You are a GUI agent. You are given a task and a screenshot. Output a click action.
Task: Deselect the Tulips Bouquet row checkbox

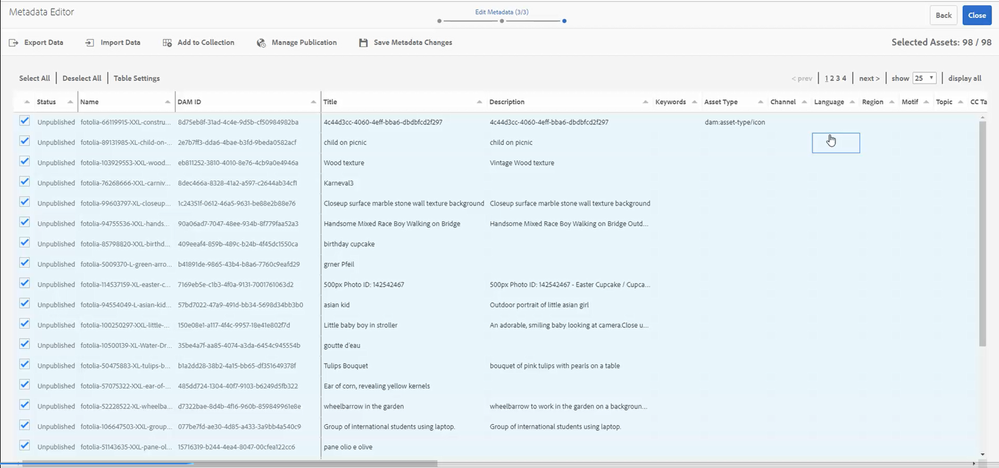(24, 365)
